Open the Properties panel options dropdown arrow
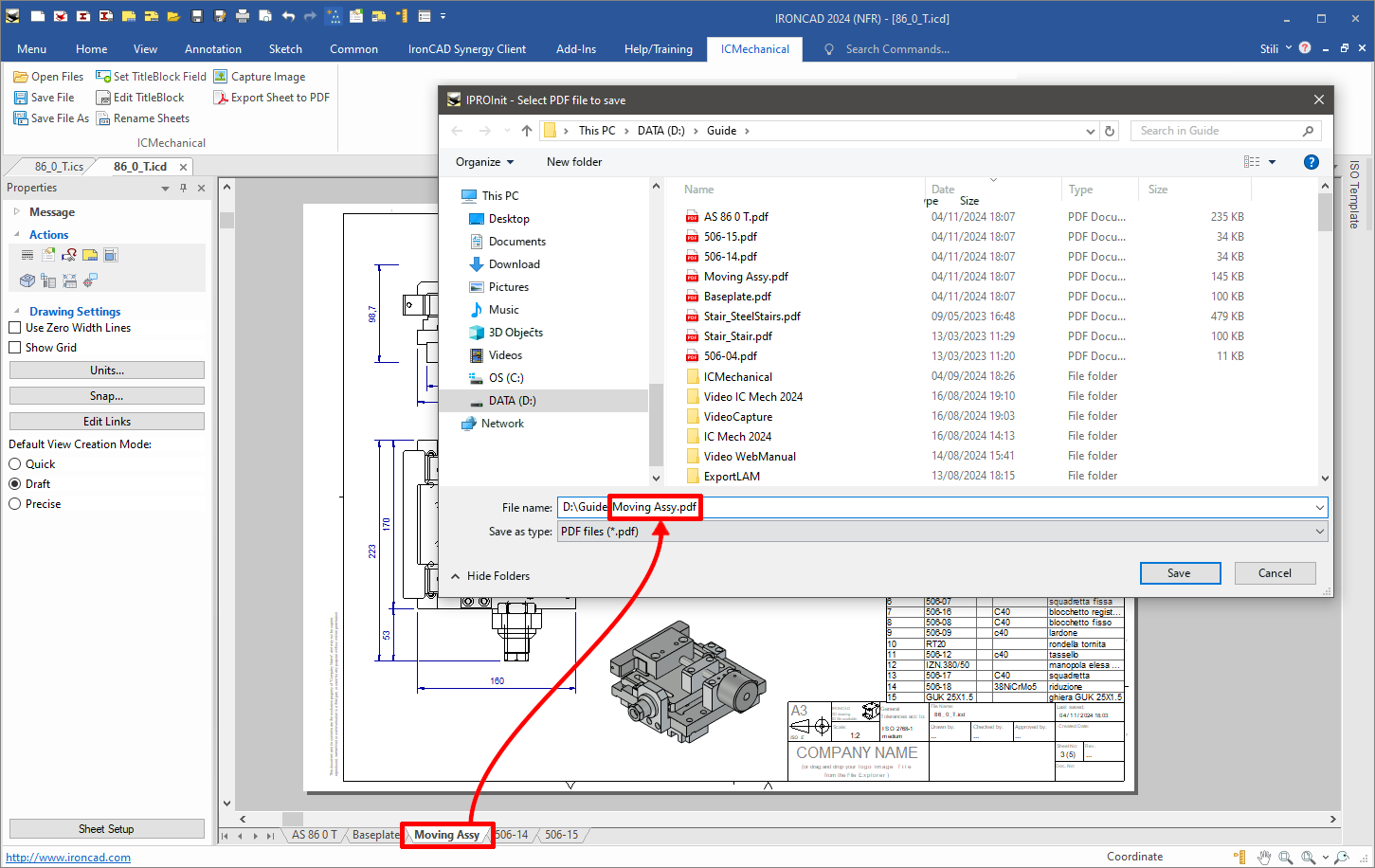 coord(166,189)
